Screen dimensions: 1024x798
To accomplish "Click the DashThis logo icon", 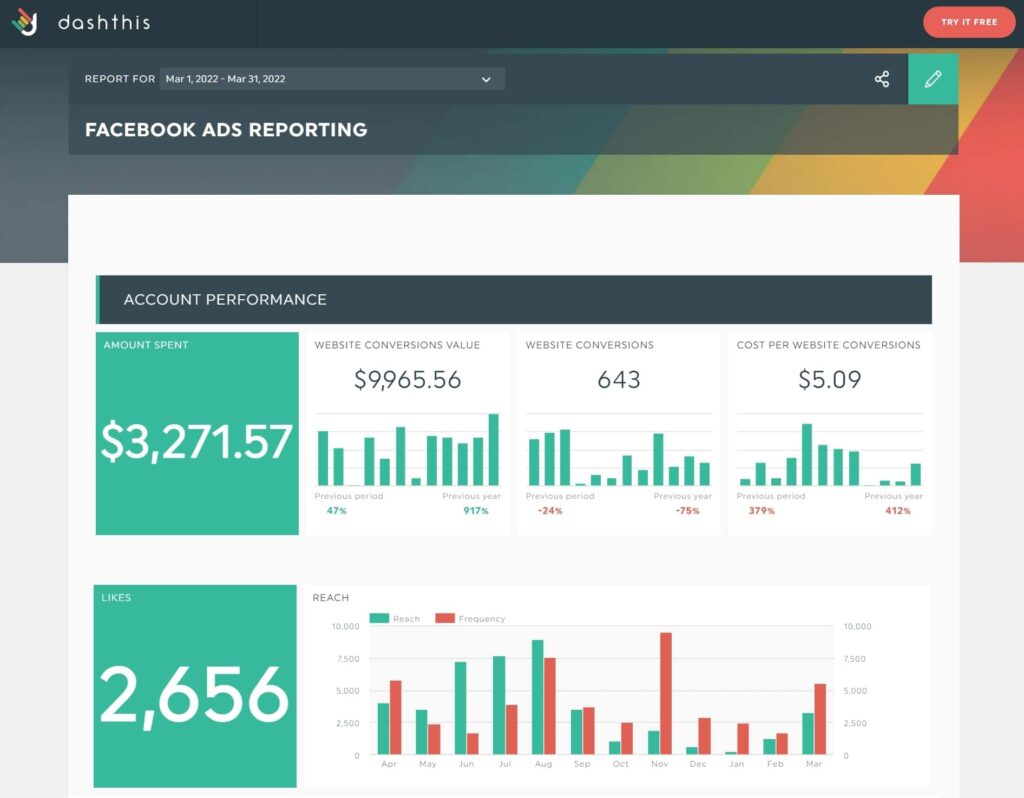I will click(25, 22).
